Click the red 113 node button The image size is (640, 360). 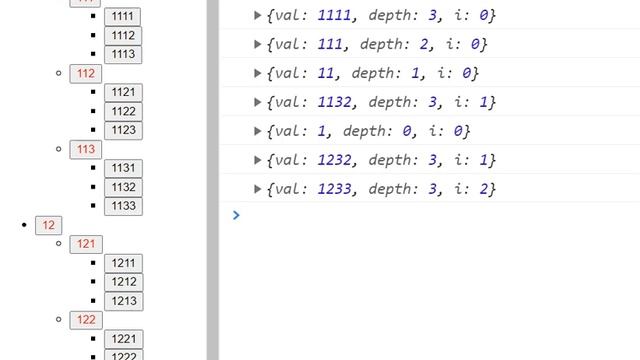(x=86, y=149)
